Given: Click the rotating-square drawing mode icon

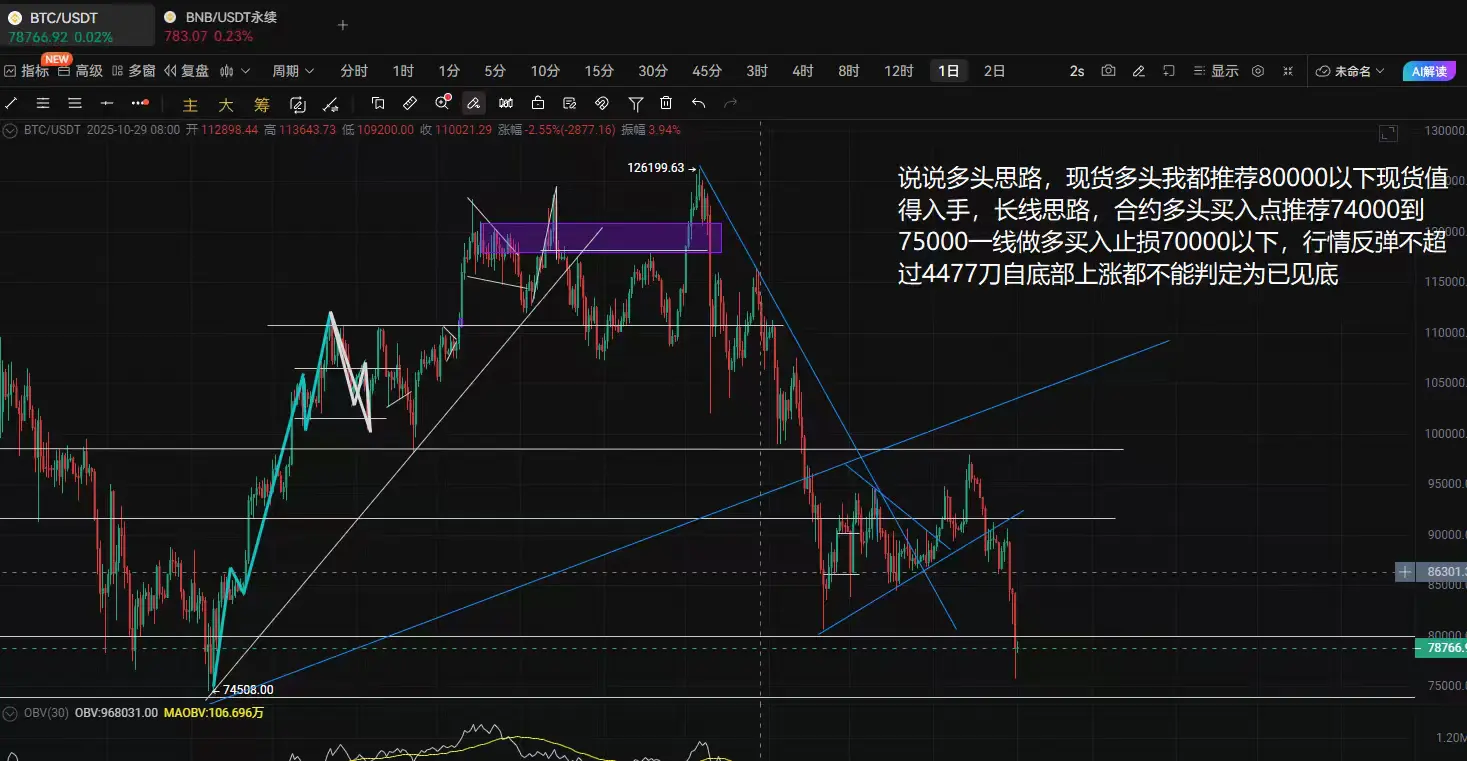Looking at the screenshot, I should [x=297, y=104].
